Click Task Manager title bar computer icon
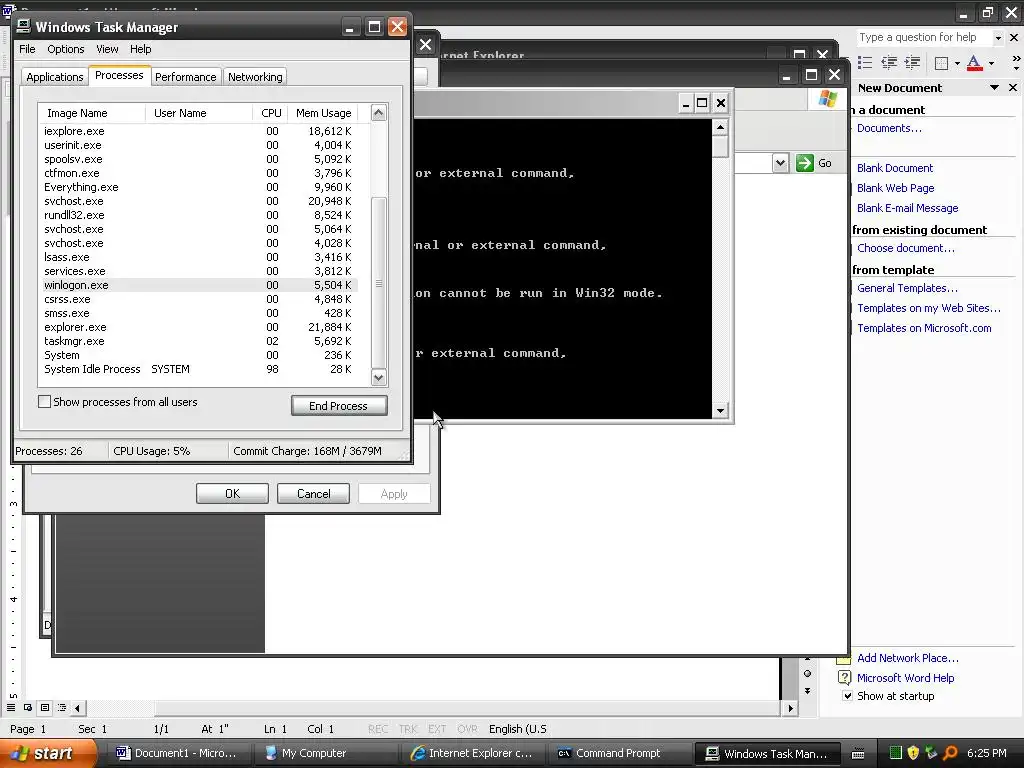Image resolution: width=1024 pixels, height=768 pixels. click(24, 26)
